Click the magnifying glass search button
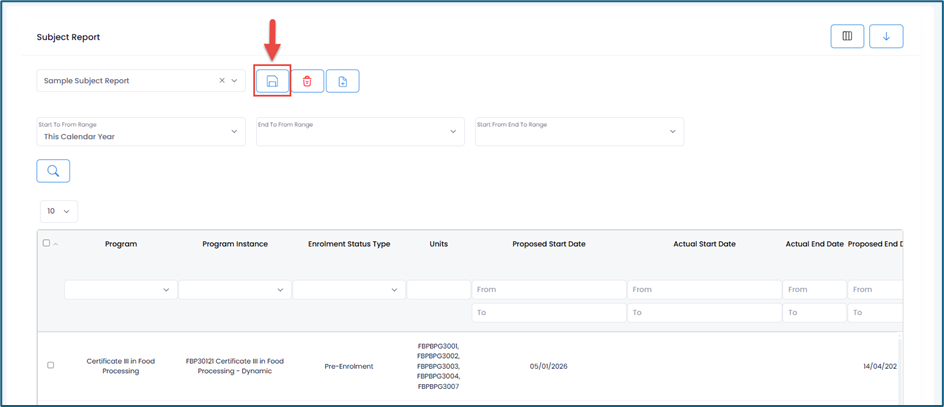The image size is (944, 407). tap(53, 171)
